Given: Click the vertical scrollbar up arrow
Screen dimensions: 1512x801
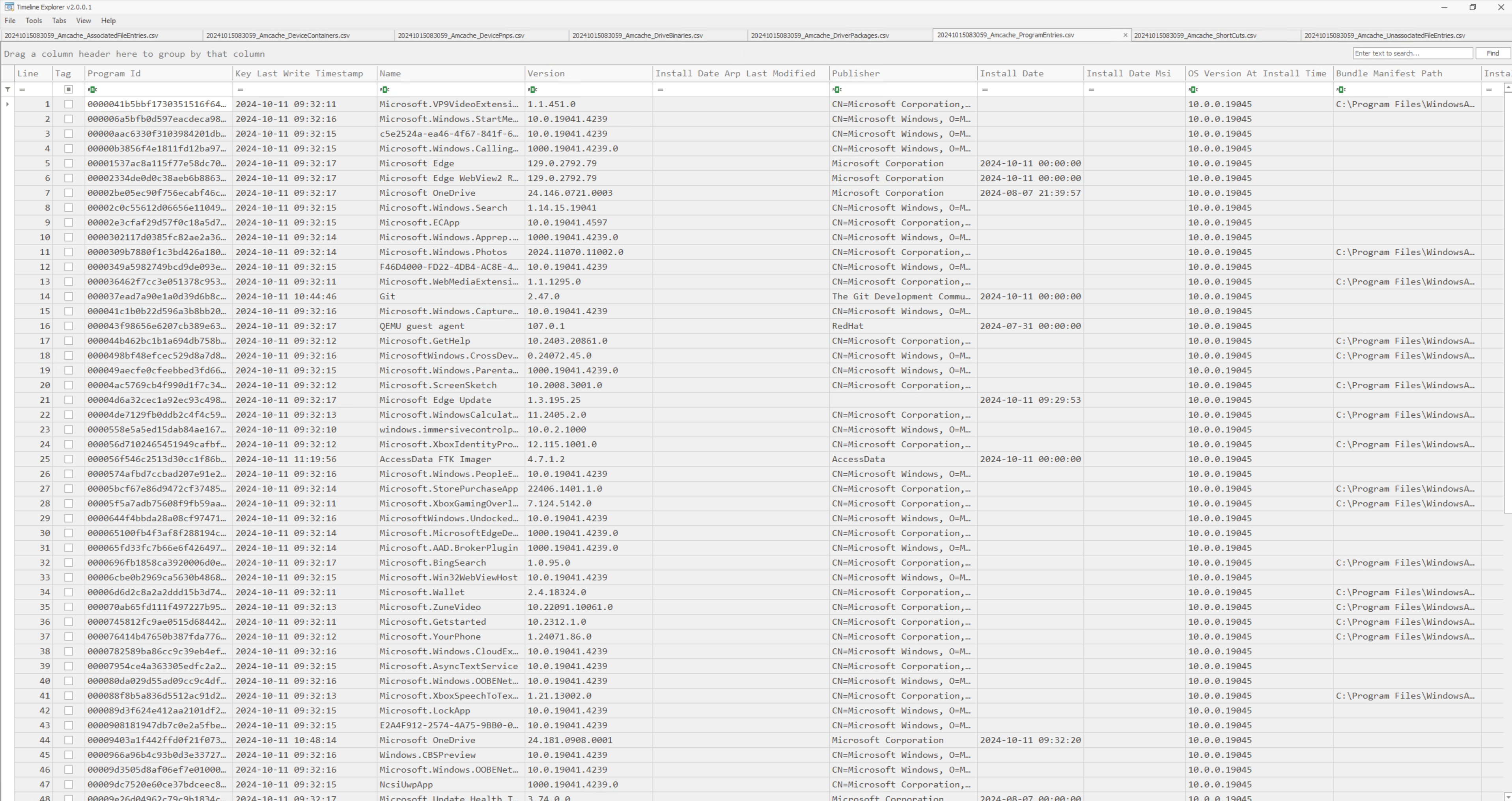Looking at the screenshot, I should point(1508,87).
